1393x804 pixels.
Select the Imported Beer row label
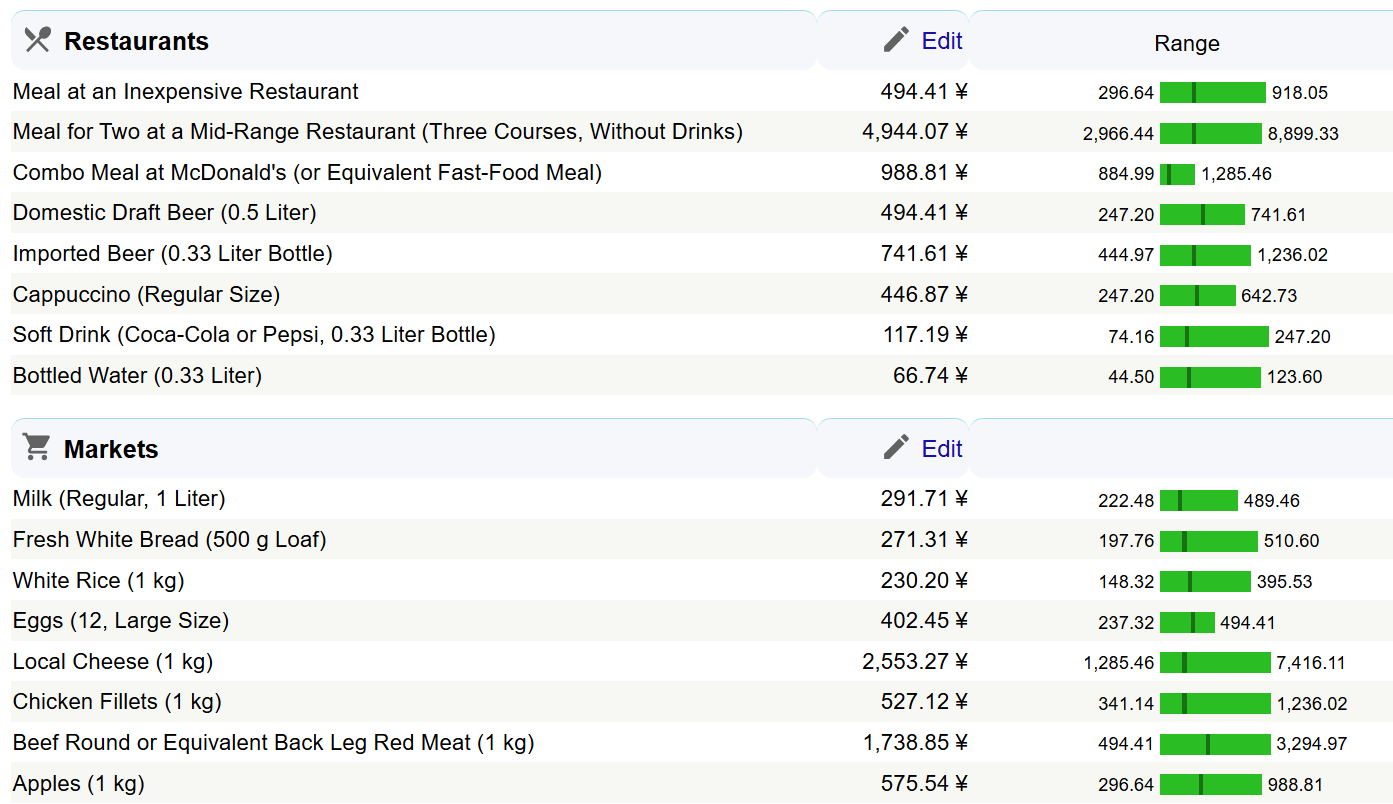[x=172, y=254]
